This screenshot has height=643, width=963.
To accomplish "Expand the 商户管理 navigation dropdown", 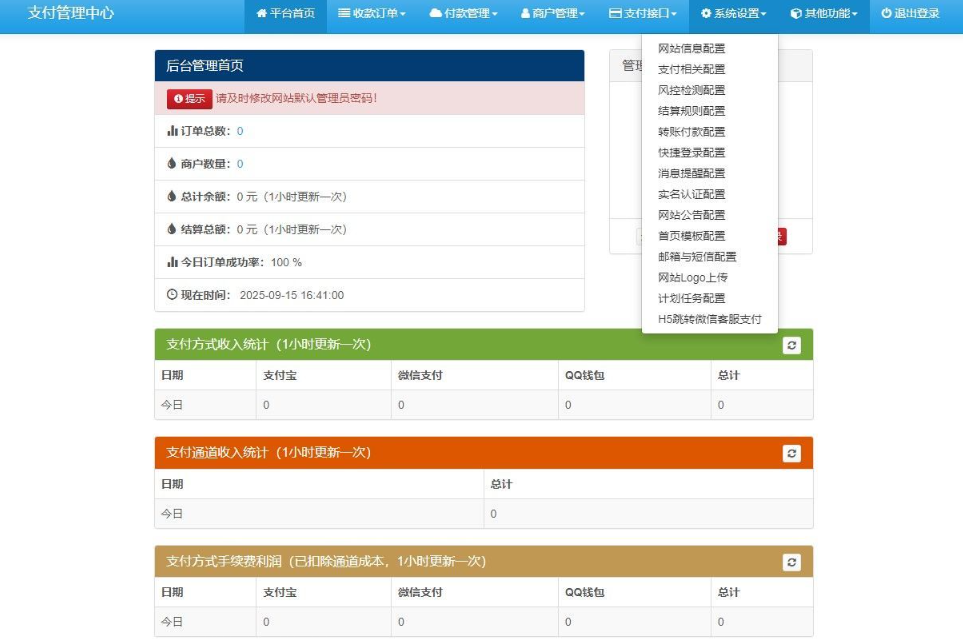I will click(x=552, y=14).
